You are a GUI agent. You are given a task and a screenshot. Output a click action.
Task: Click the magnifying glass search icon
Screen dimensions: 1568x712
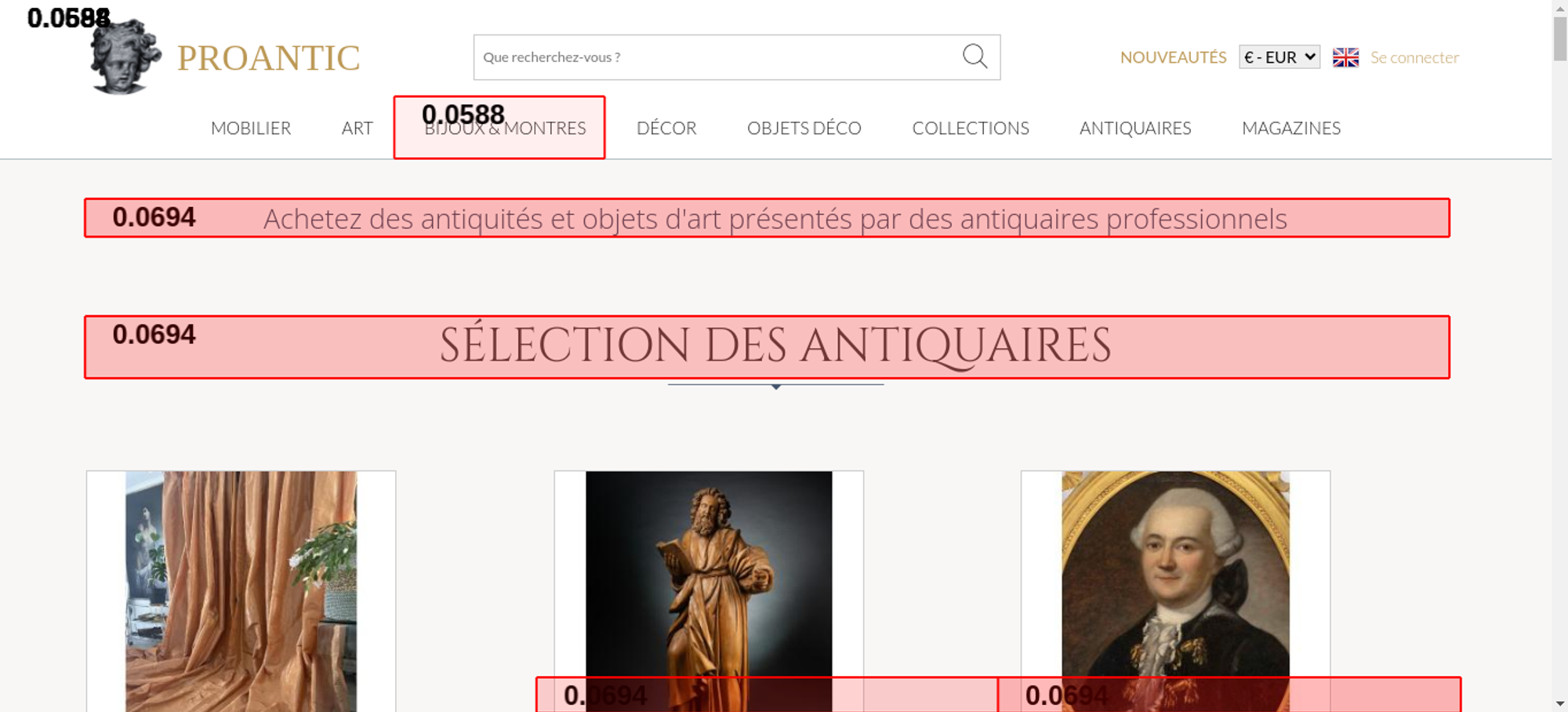[975, 56]
